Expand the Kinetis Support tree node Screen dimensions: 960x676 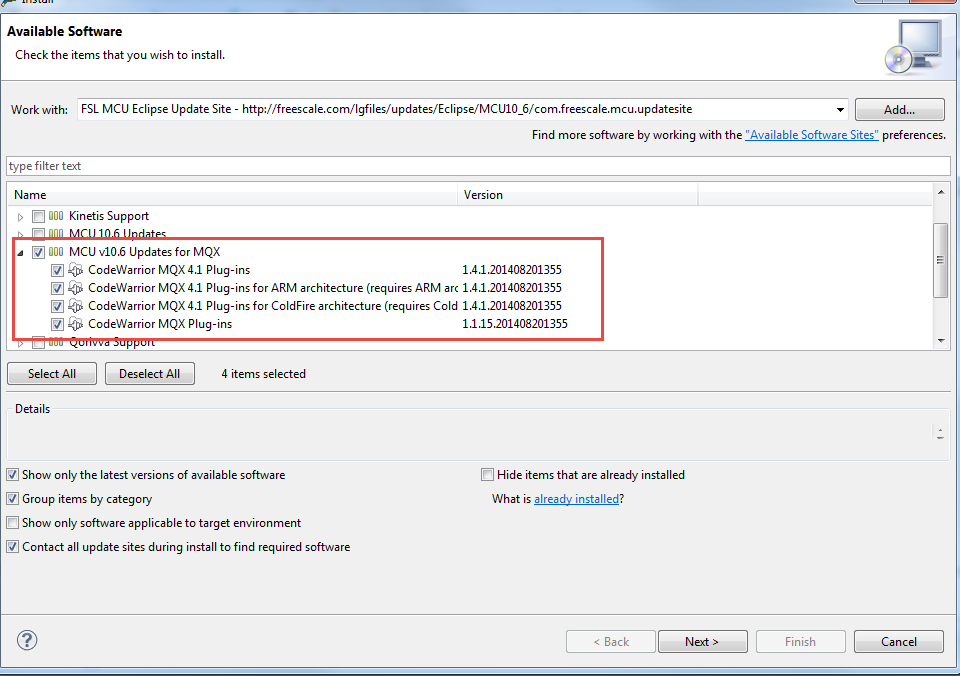point(20,217)
